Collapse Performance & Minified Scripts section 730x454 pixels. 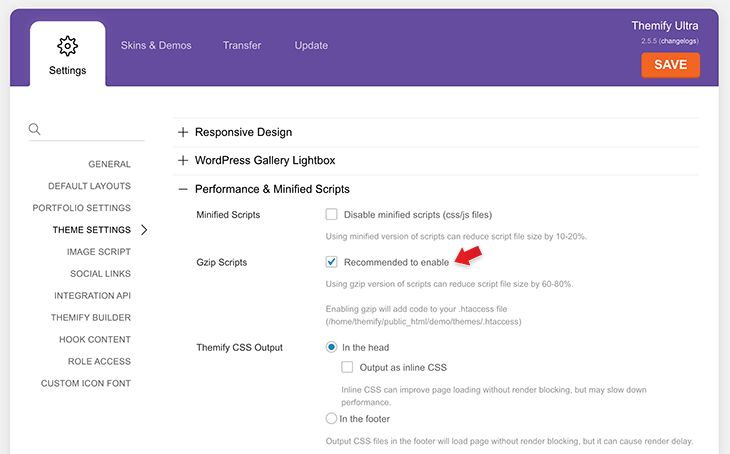tap(272, 189)
